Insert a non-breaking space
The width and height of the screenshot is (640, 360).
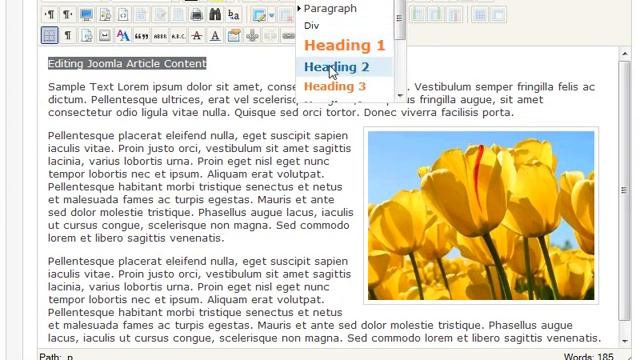tap(104, 36)
